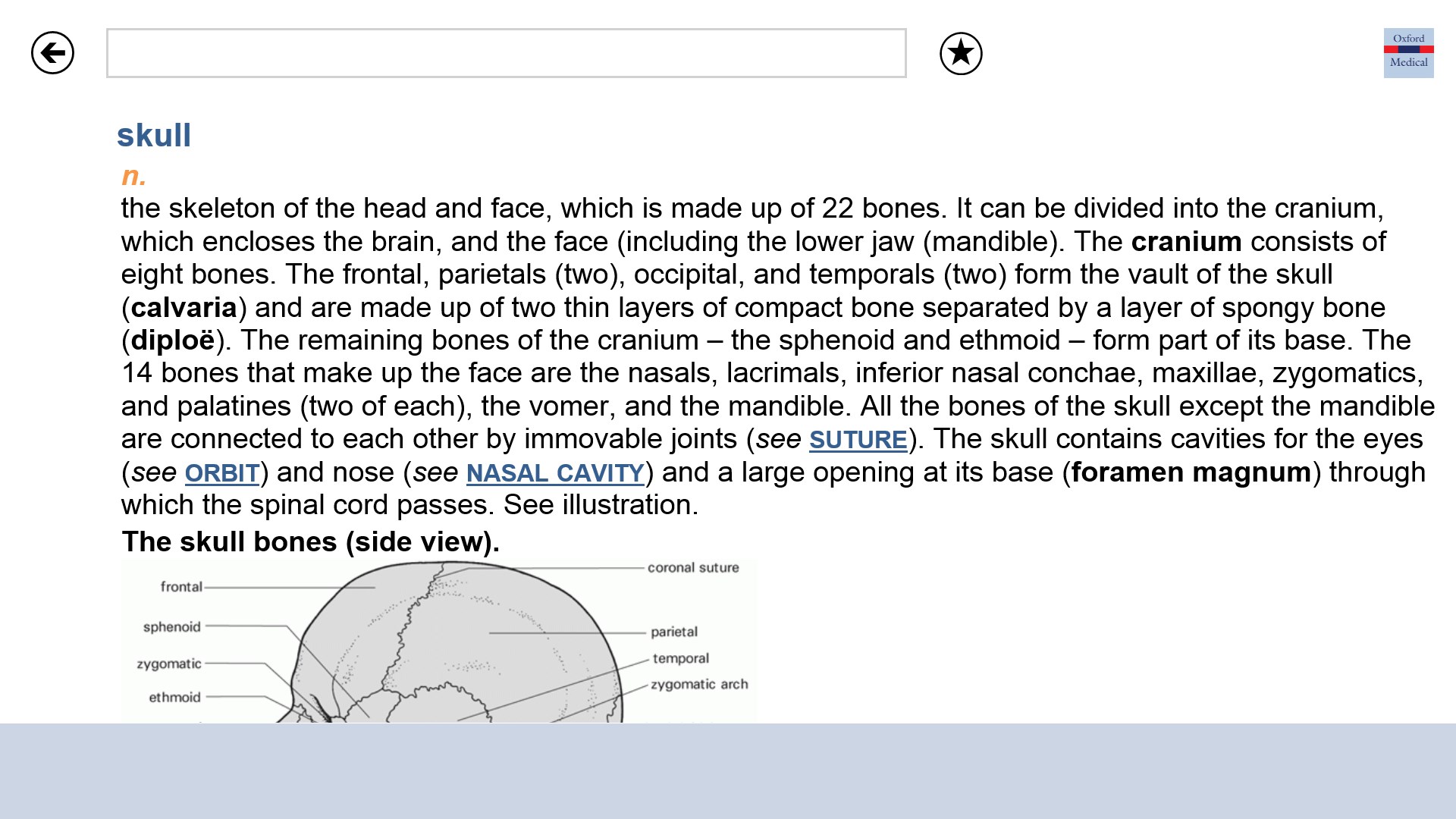Screen dimensions: 1456x819
Task: Click the 'coronal suture' diagram label
Action: pyautogui.click(x=692, y=567)
